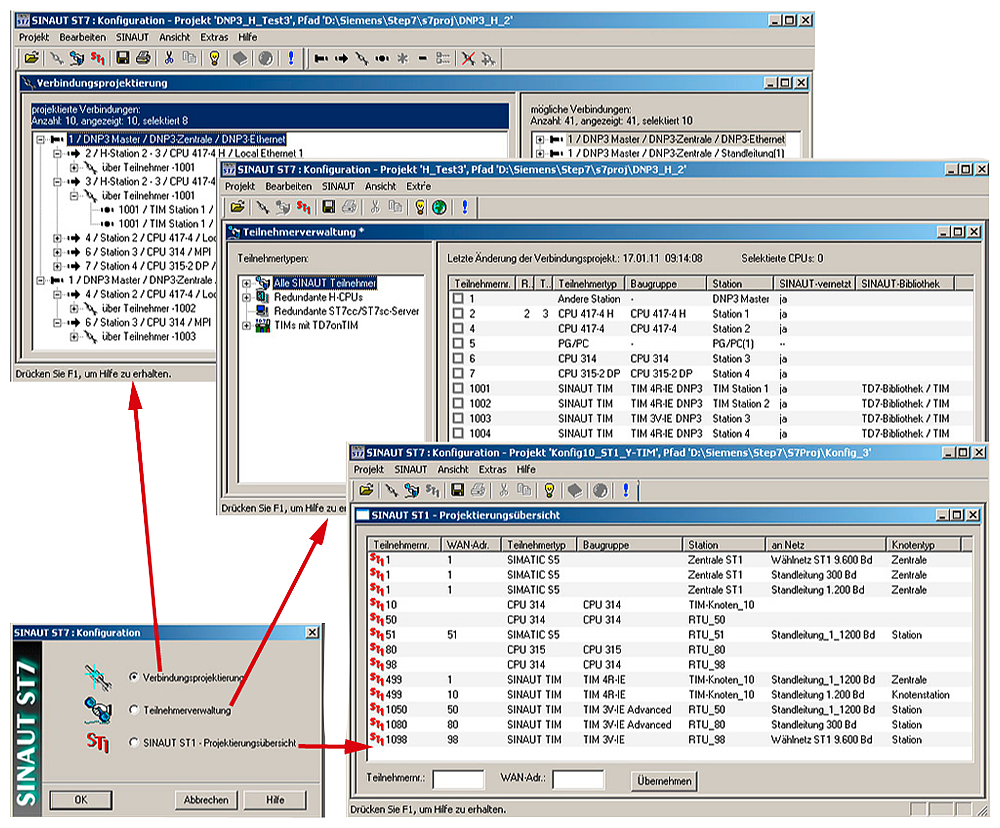Collapse 2 / H-Station 2-3 tree node
Screen dimensions: 1000x828
coord(57,153)
